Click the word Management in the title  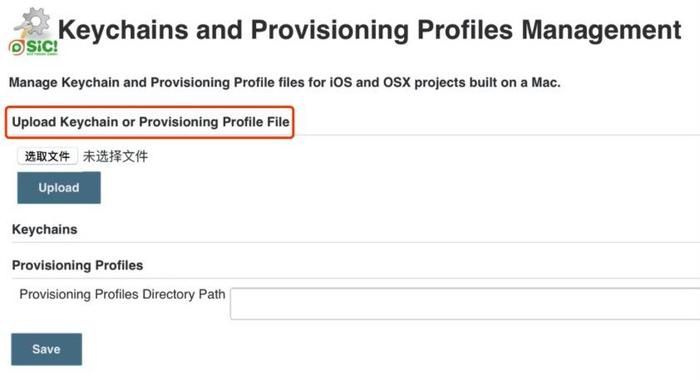pyautogui.click(x=601, y=30)
